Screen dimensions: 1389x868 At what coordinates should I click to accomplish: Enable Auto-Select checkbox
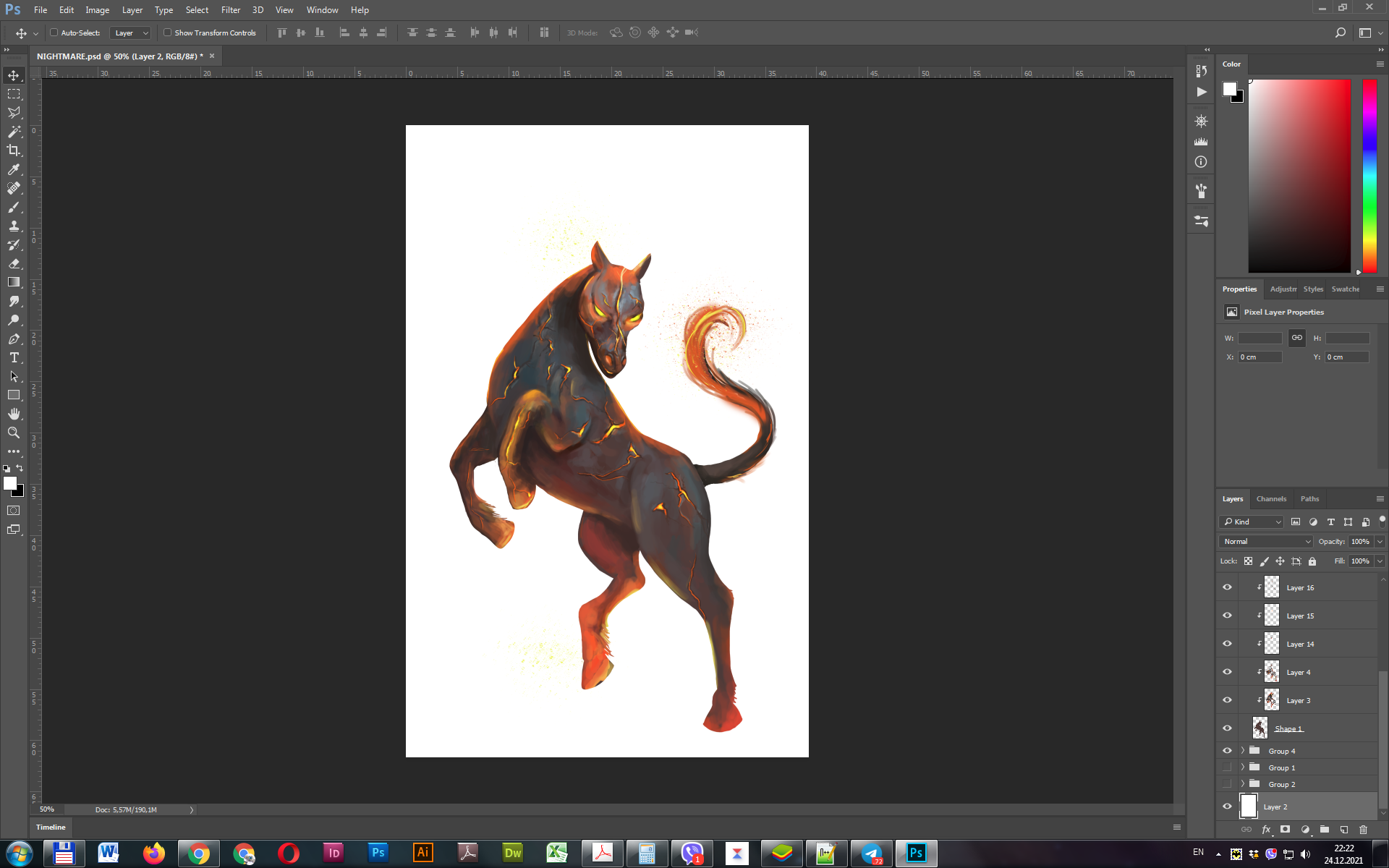54,33
